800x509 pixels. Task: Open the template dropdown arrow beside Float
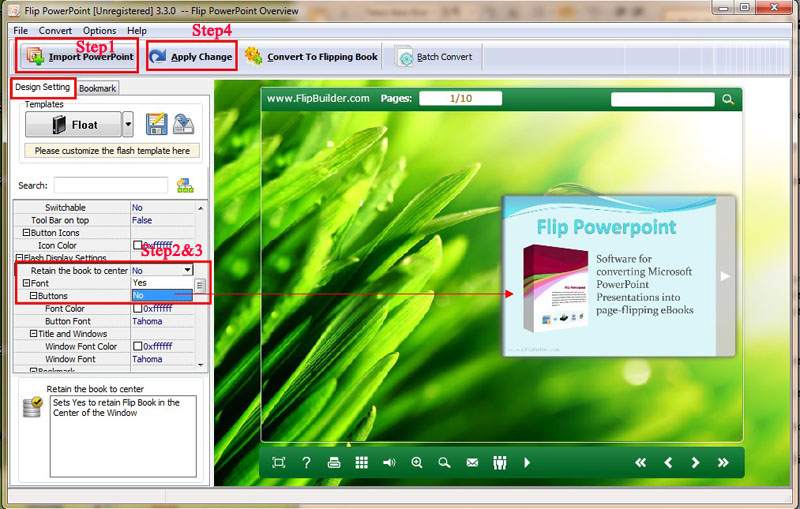(128, 124)
